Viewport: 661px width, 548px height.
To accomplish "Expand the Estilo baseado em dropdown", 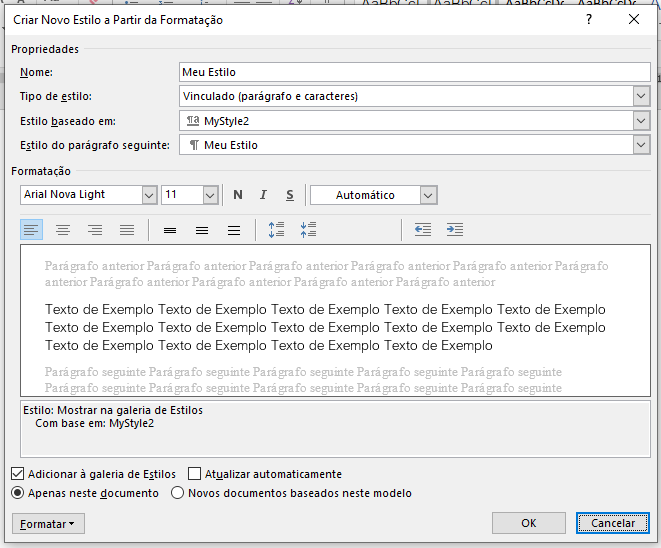I will tap(641, 121).
